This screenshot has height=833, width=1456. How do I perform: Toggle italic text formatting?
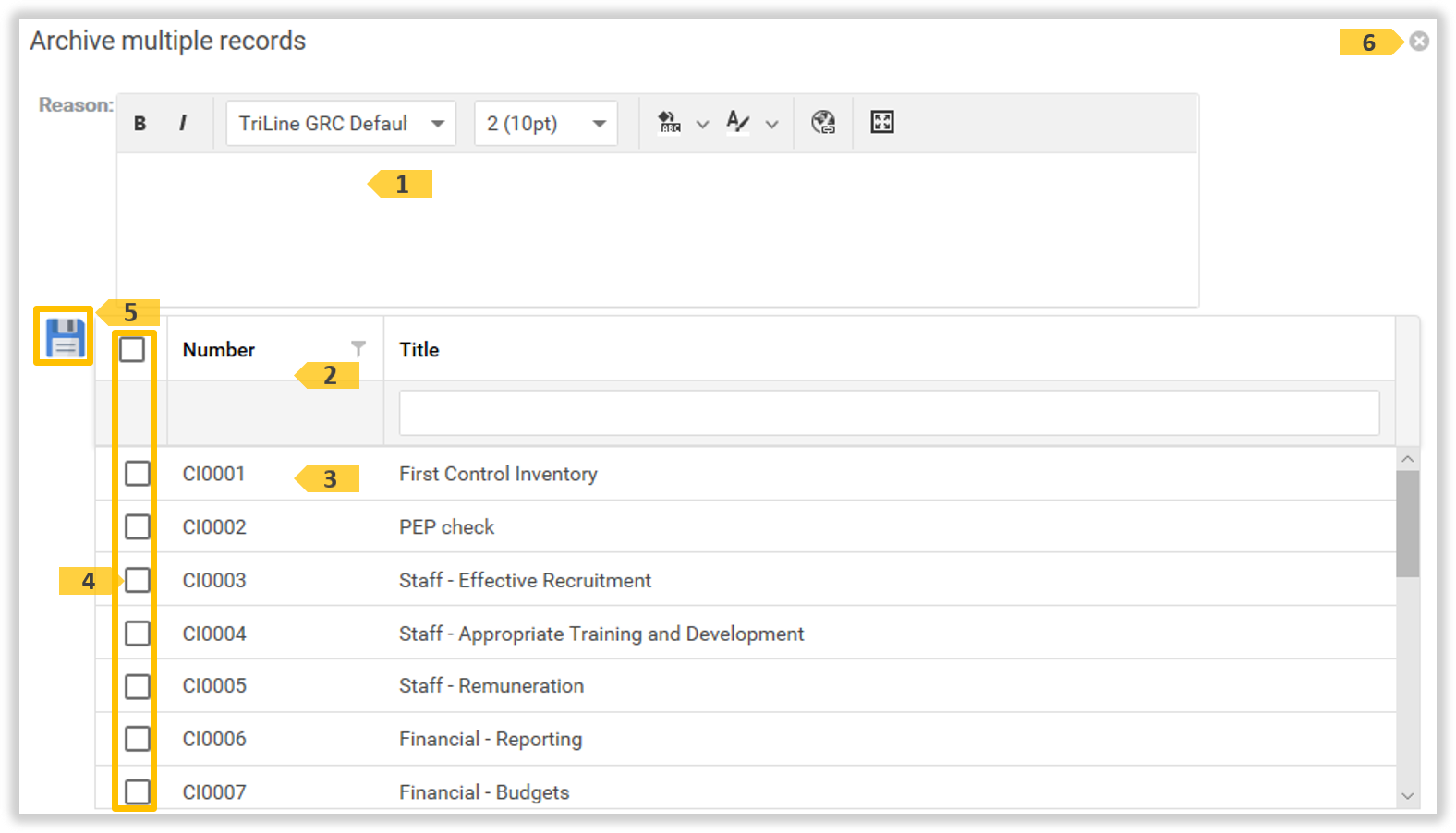point(183,123)
